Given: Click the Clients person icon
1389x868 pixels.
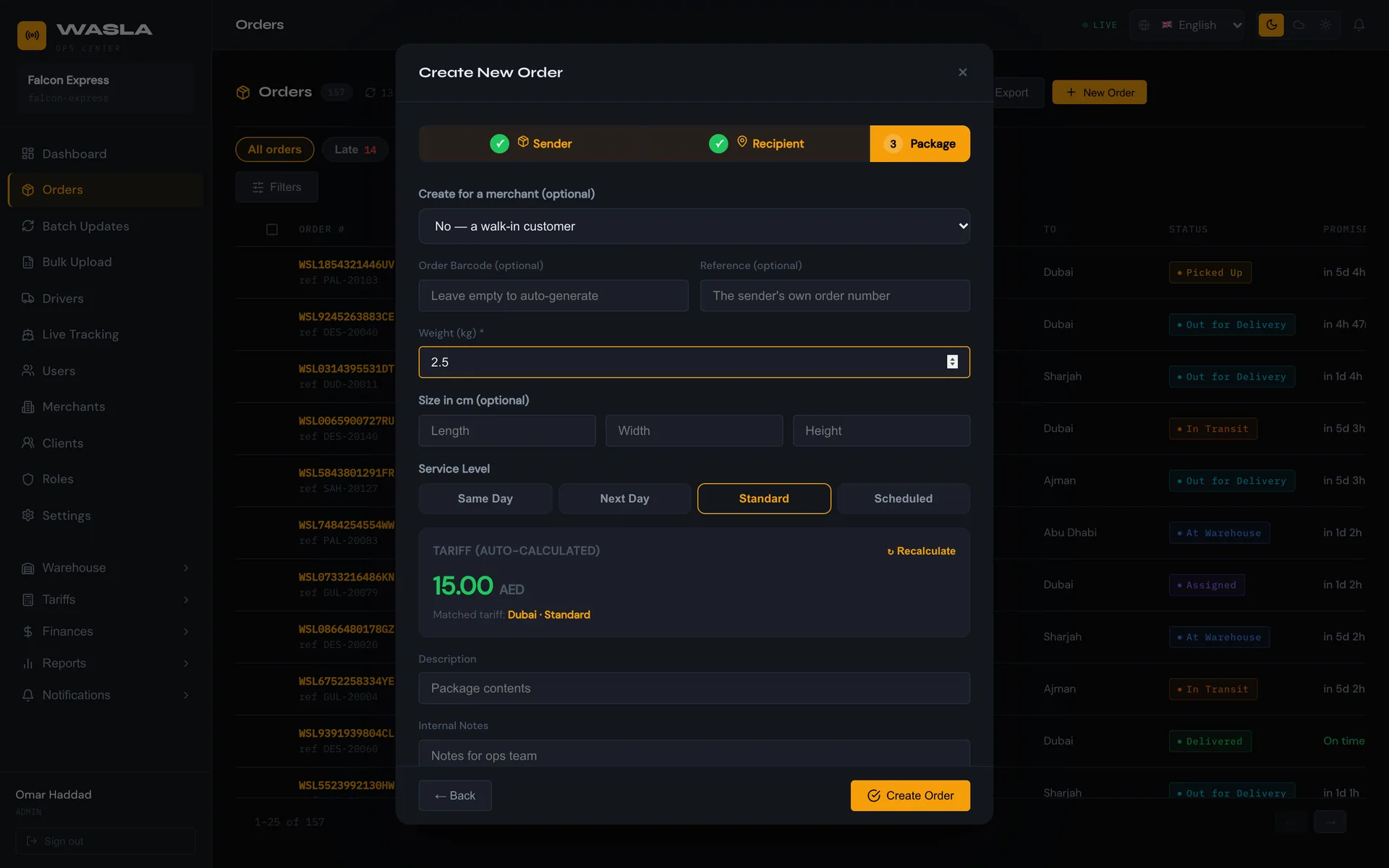Looking at the screenshot, I should coord(28,443).
